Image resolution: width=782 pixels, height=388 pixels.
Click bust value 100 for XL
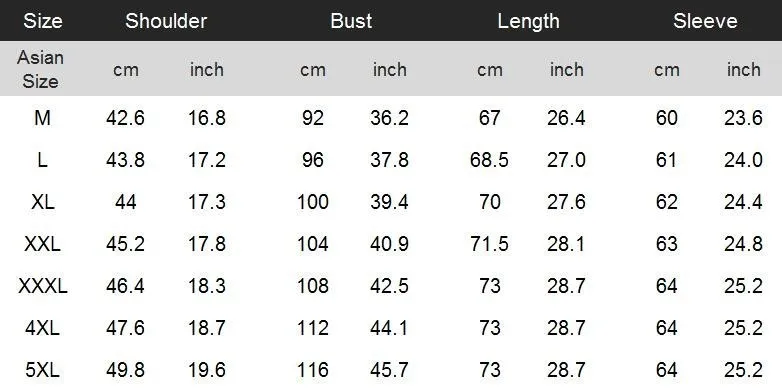pos(313,202)
